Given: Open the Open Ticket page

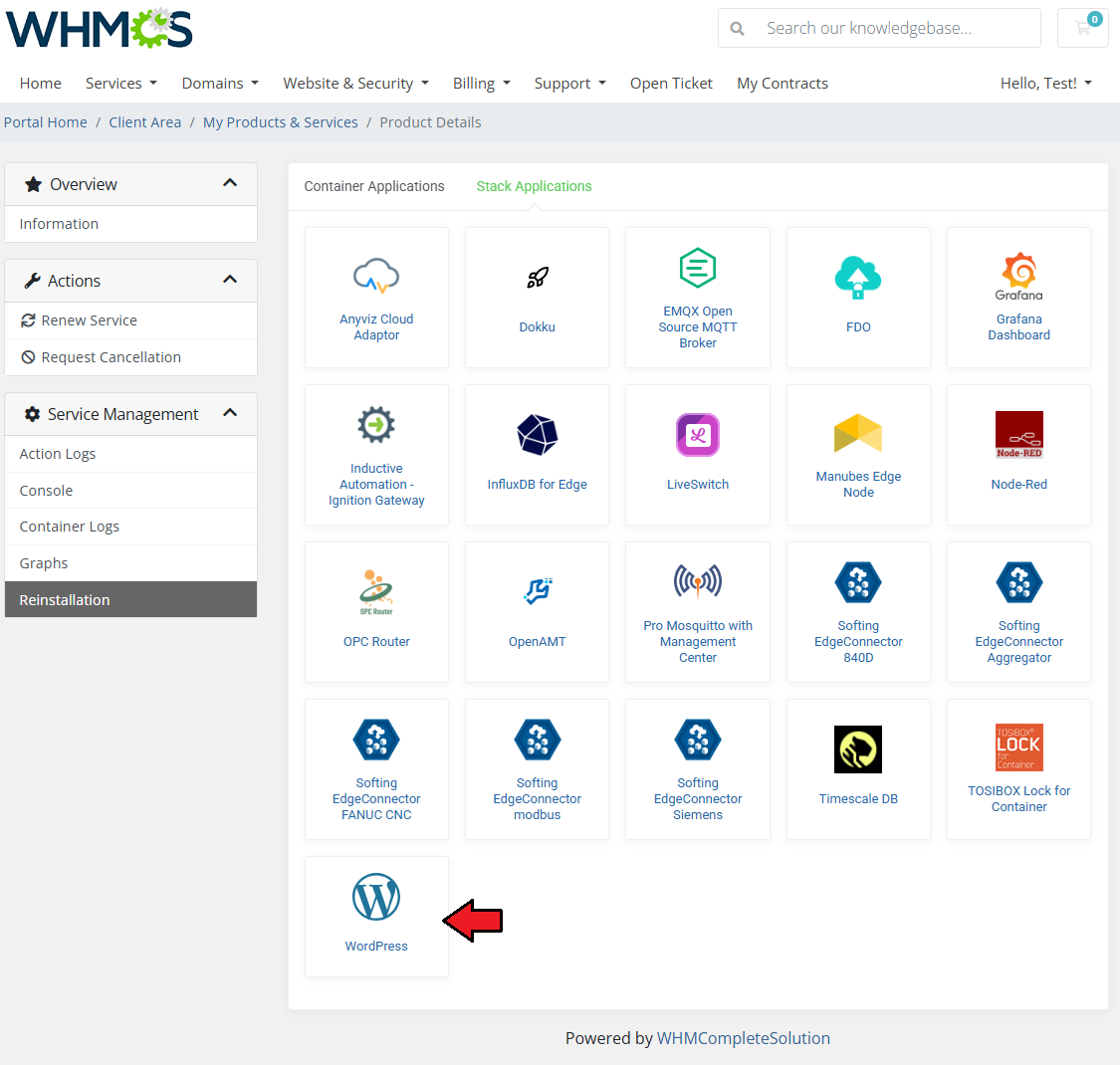Looking at the screenshot, I should click(x=671, y=84).
